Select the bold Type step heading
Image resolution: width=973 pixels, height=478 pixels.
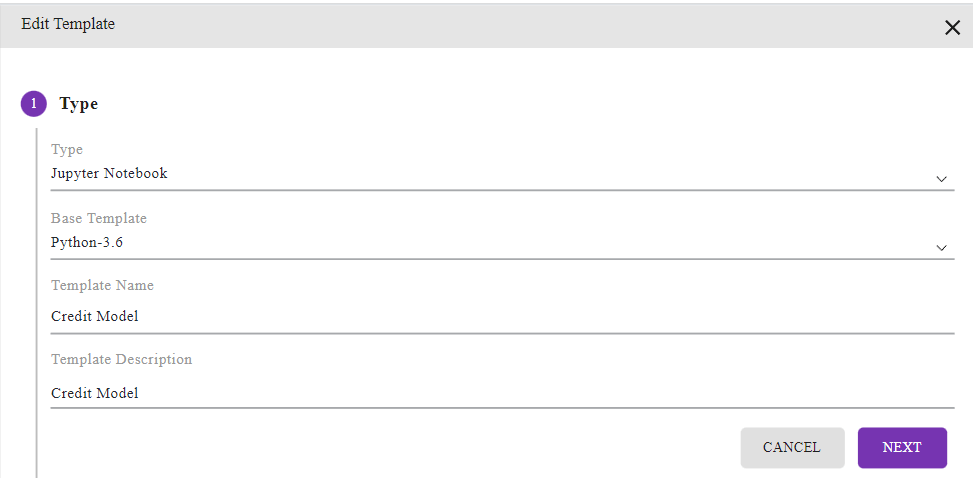tap(79, 104)
